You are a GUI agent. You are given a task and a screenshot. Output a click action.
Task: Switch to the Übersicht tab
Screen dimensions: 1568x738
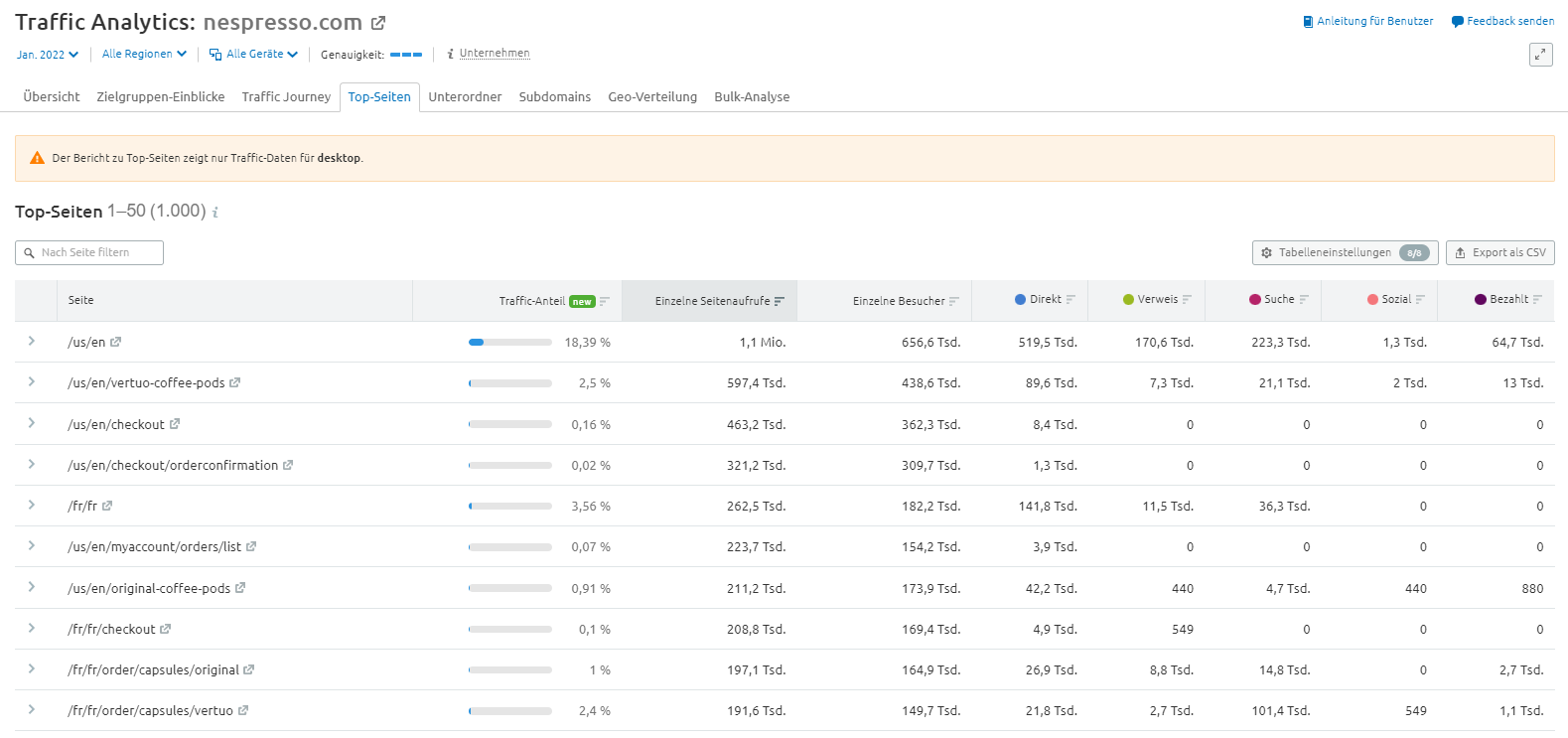(x=52, y=96)
